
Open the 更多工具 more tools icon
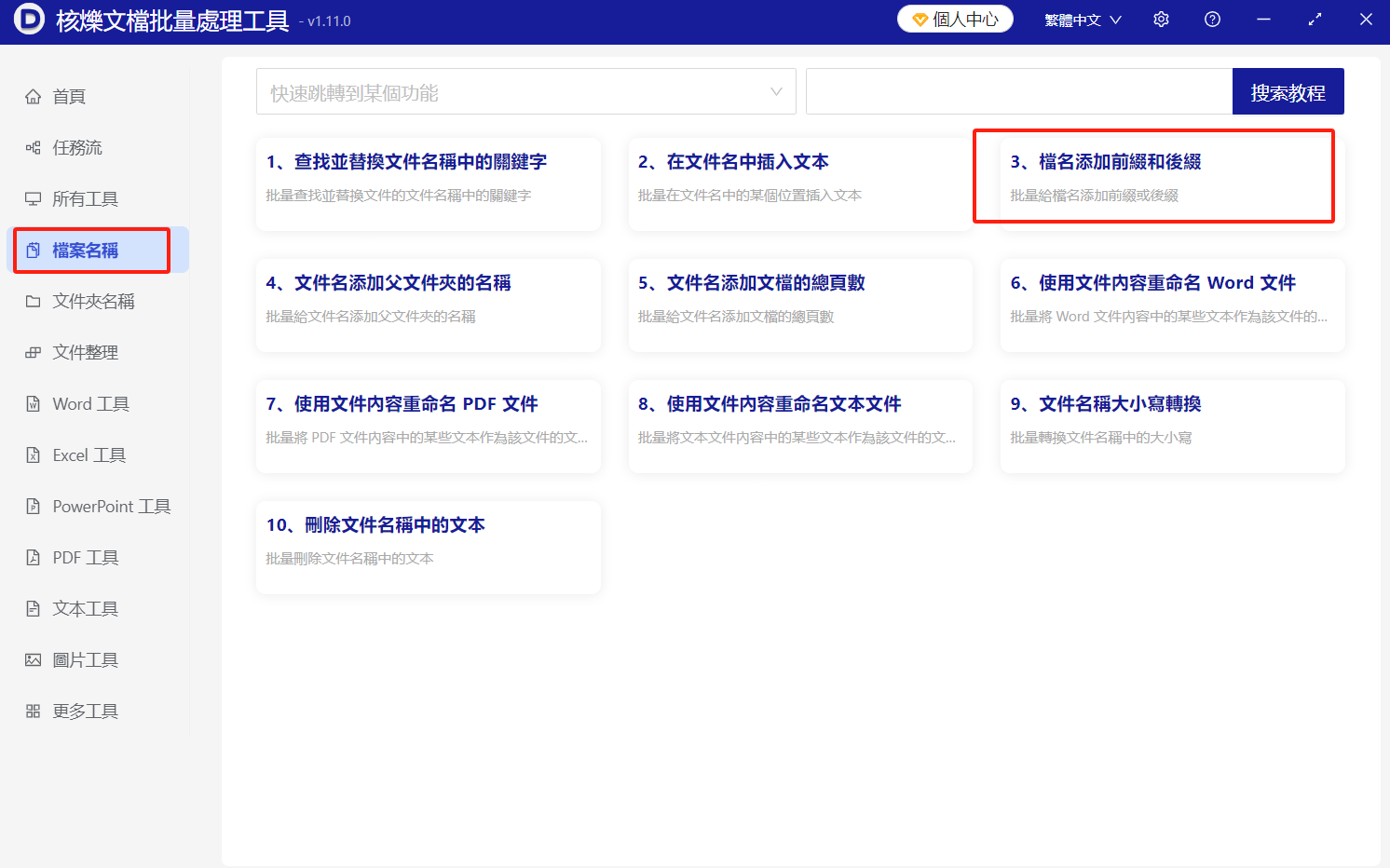point(34,711)
